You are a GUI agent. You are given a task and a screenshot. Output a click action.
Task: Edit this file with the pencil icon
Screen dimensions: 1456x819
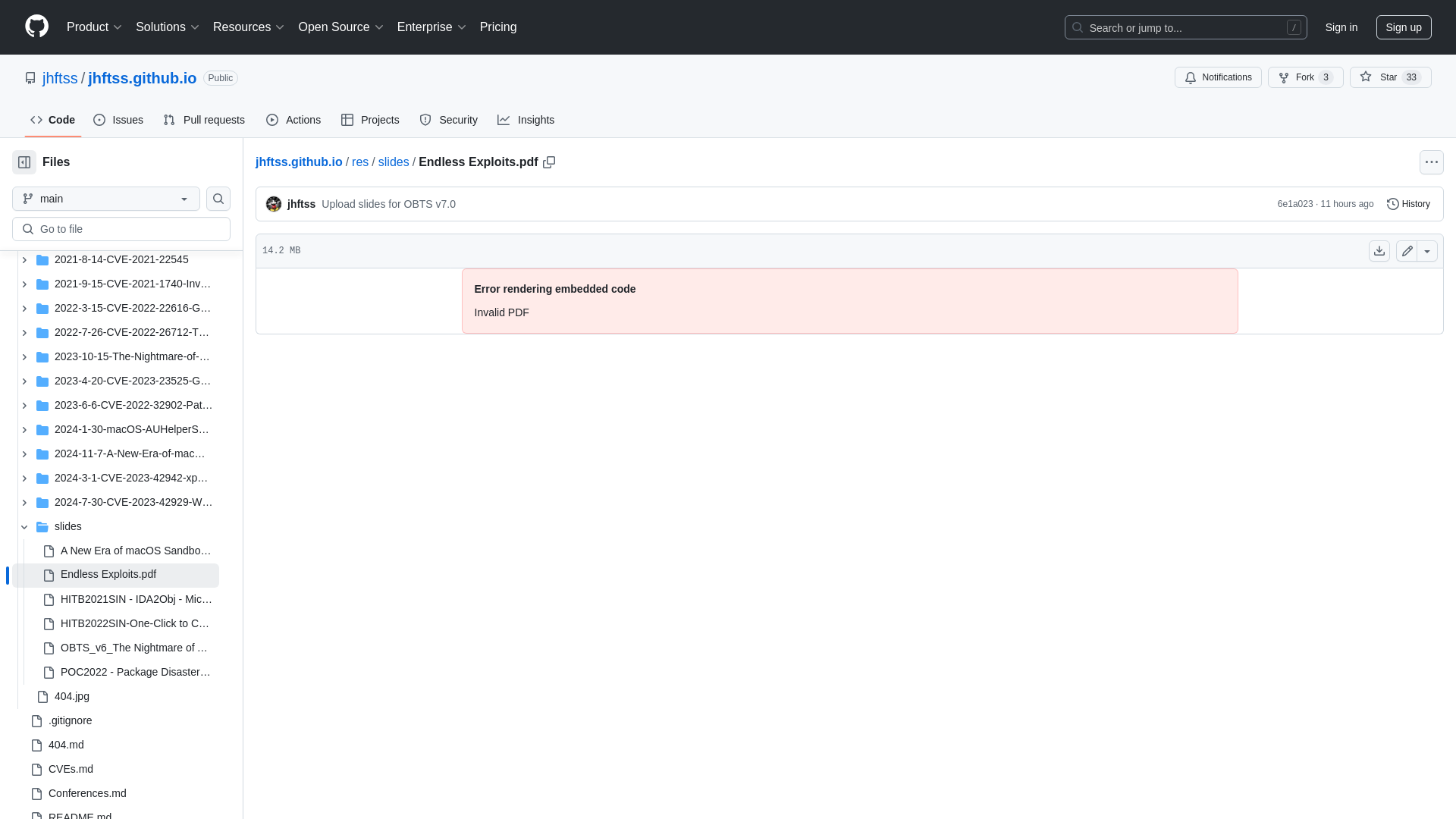(1407, 251)
